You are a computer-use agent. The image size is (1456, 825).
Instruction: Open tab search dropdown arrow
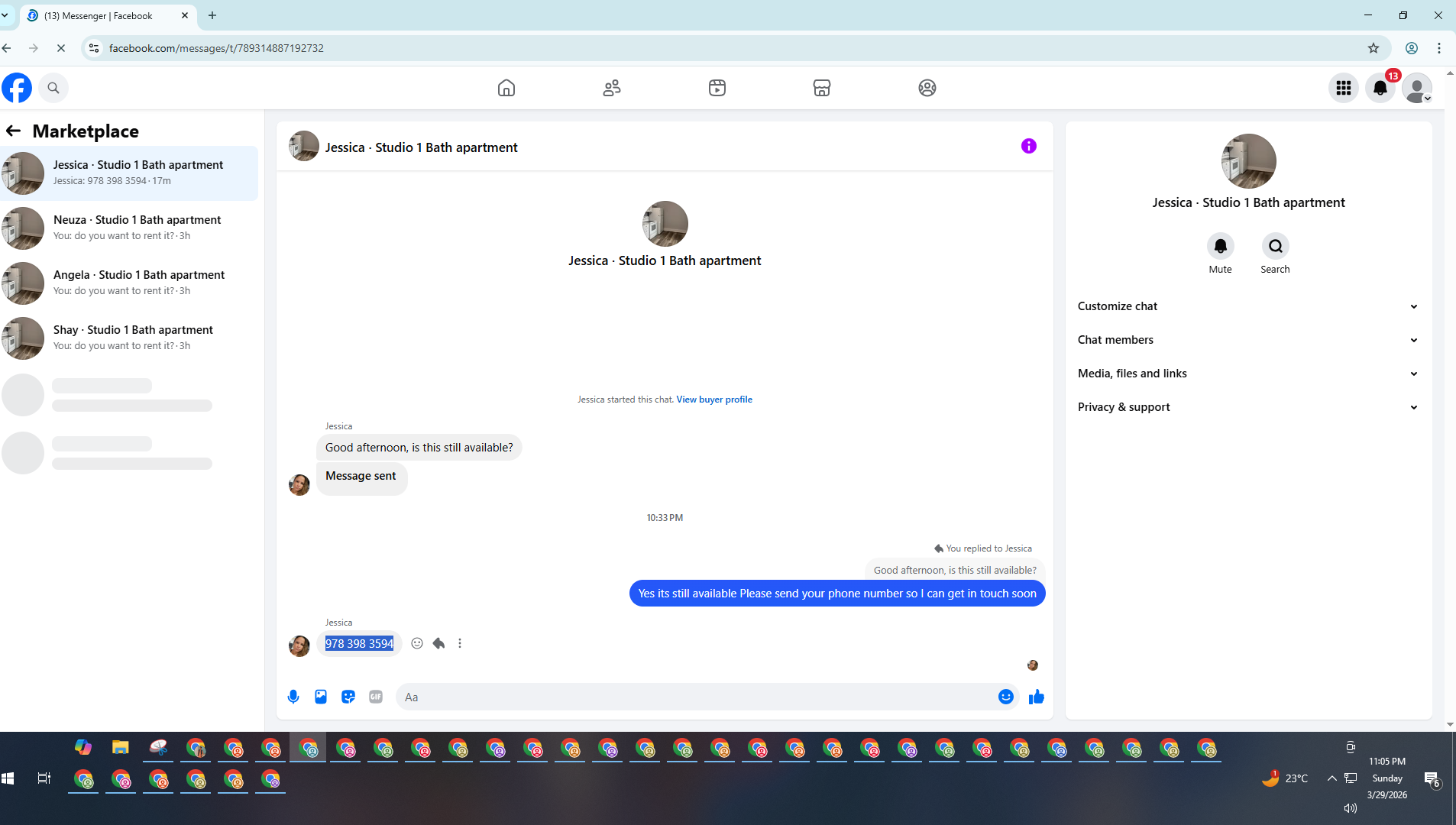pos(5,15)
